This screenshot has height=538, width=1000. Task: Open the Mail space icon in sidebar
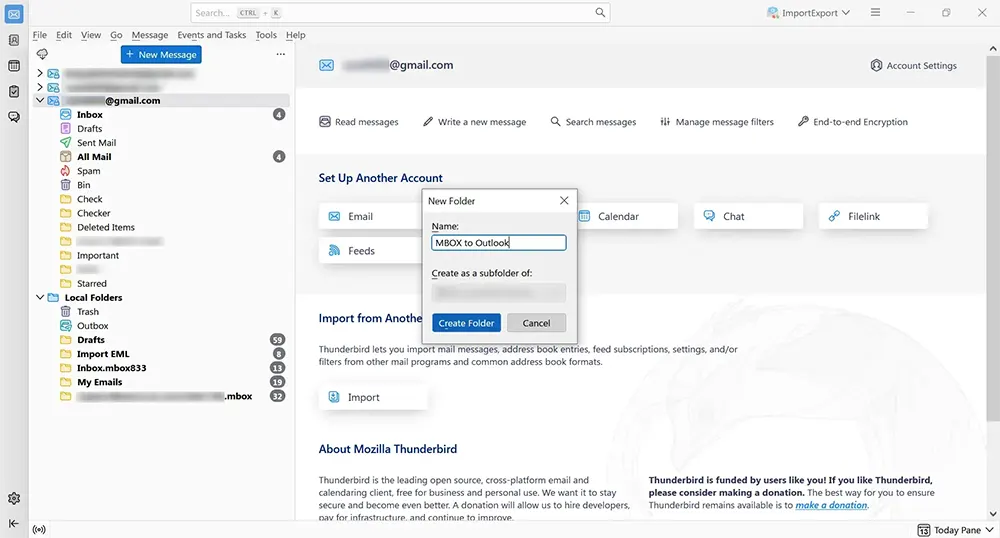tap(14, 14)
